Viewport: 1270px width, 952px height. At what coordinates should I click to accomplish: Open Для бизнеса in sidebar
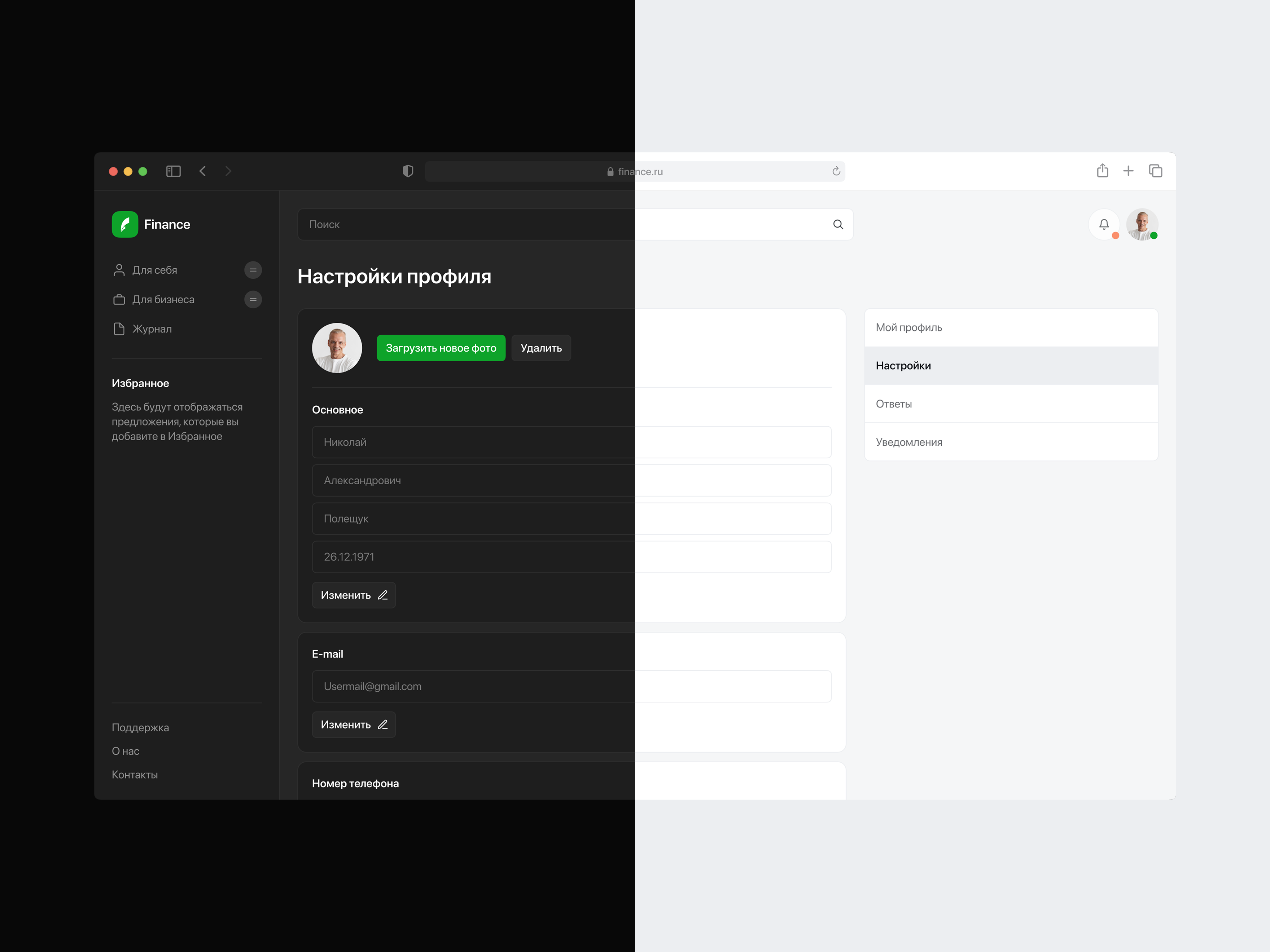[164, 300]
